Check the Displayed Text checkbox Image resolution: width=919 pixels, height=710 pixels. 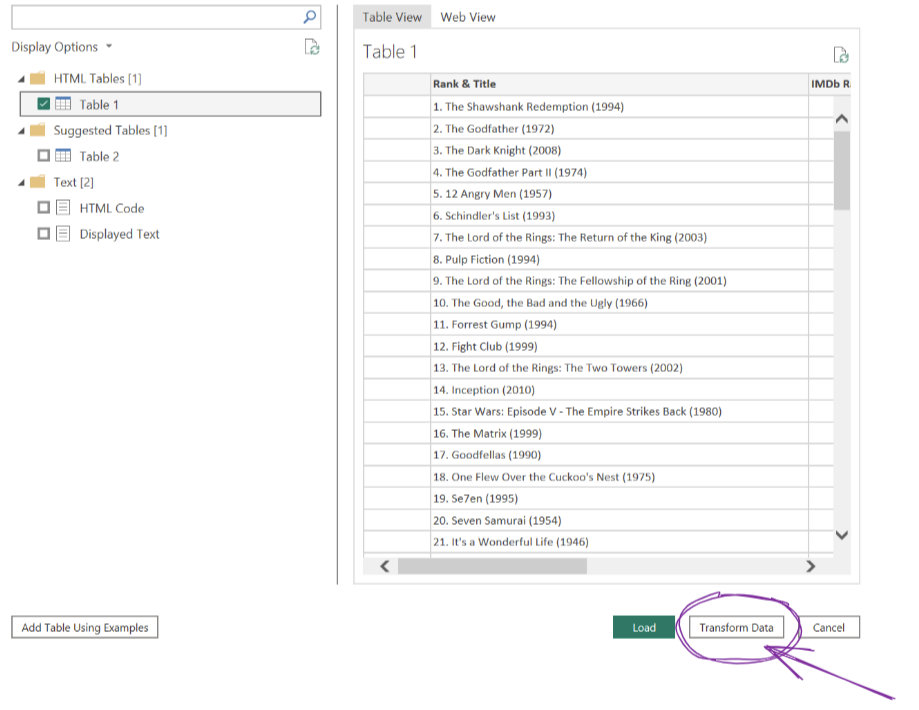pyautogui.click(x=43, y=233)
